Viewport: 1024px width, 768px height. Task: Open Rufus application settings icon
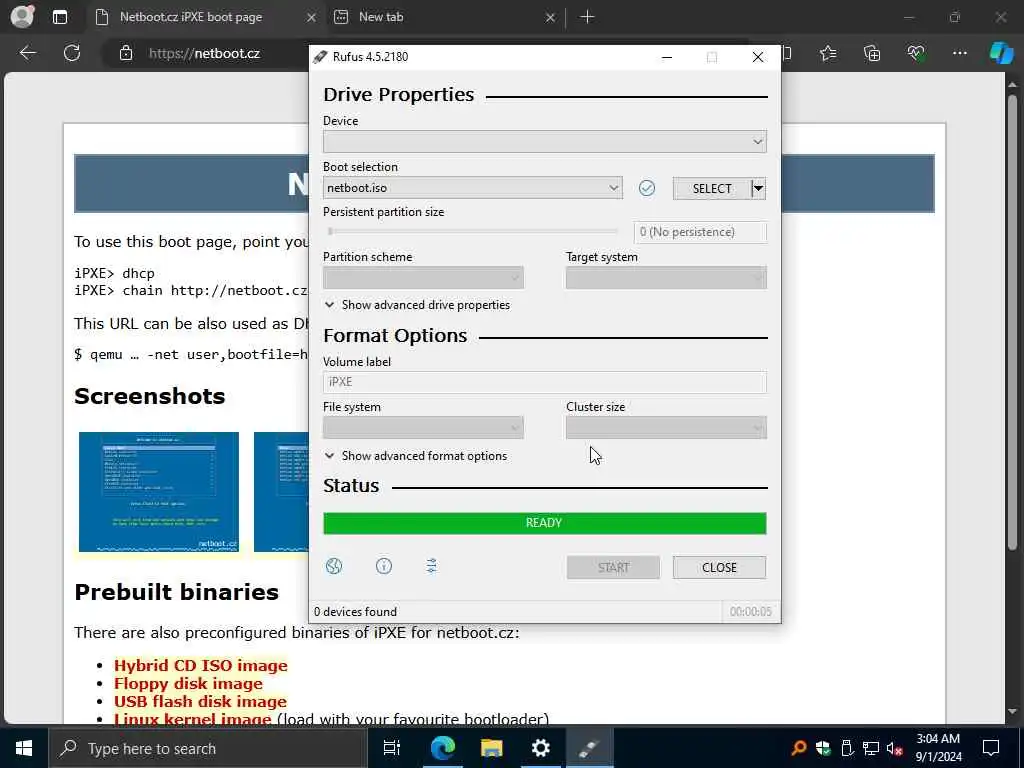431,566
